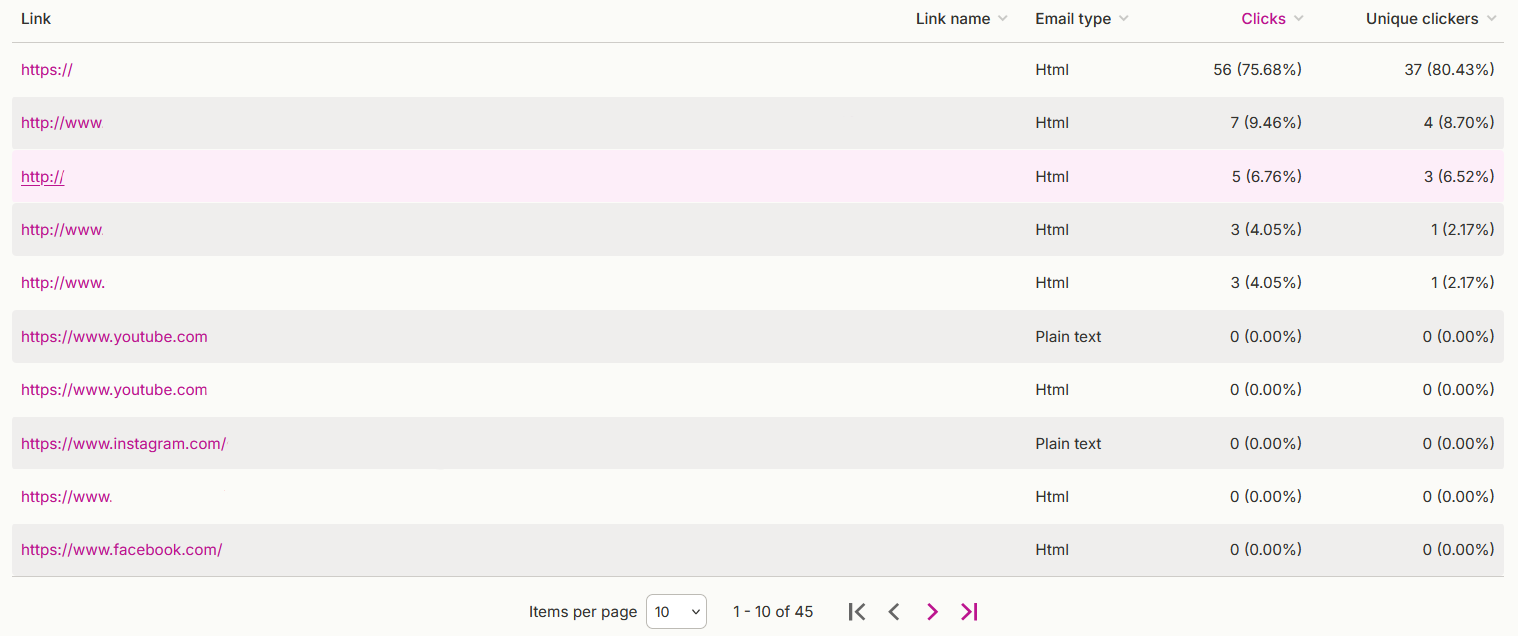The height and width of the screenshot is (636, 1518).
Task: Click the Html cell in the Facebook row
Action: pos(1052,550)
